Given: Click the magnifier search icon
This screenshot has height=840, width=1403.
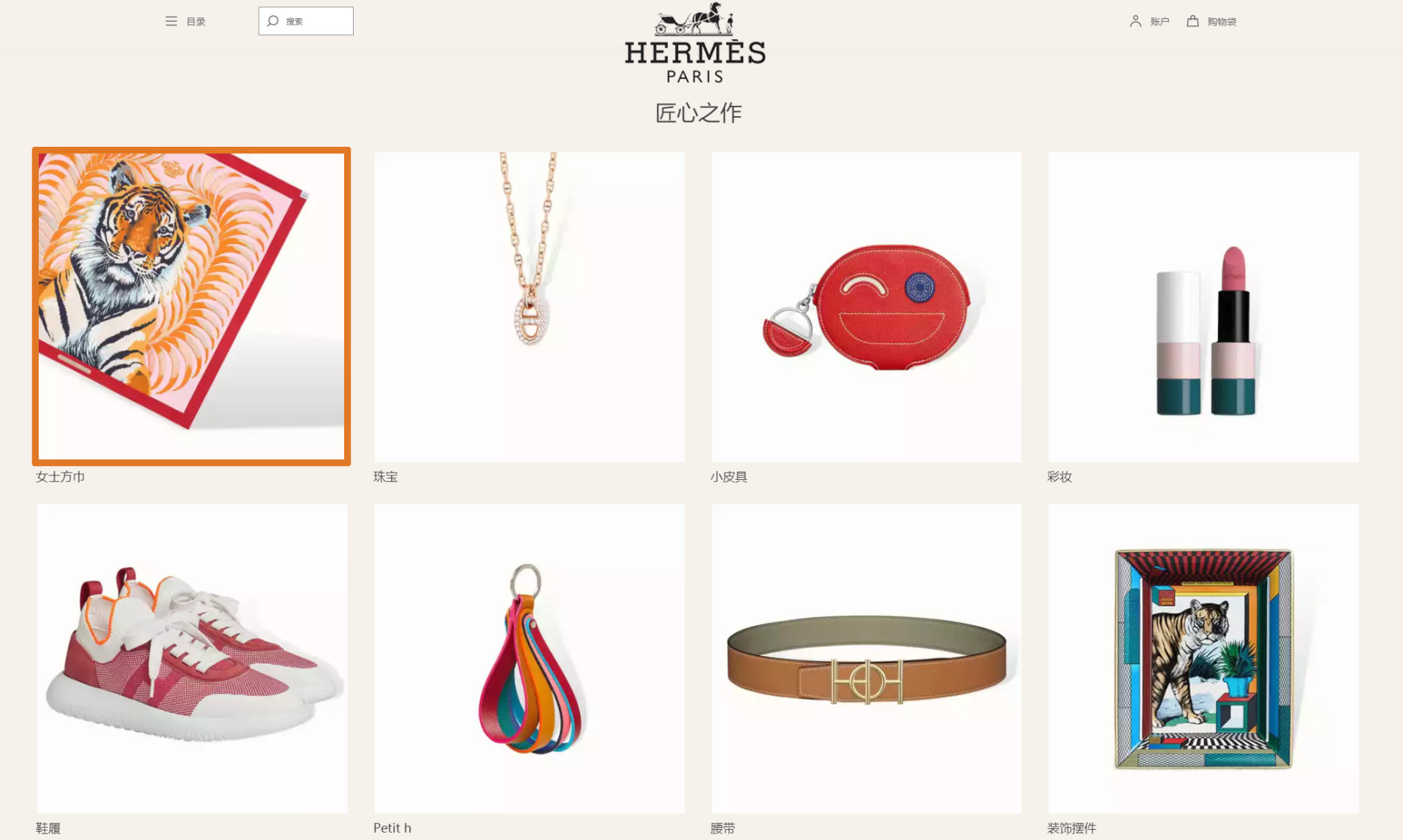Looking at the screenshot, I should tap(273, 20).
